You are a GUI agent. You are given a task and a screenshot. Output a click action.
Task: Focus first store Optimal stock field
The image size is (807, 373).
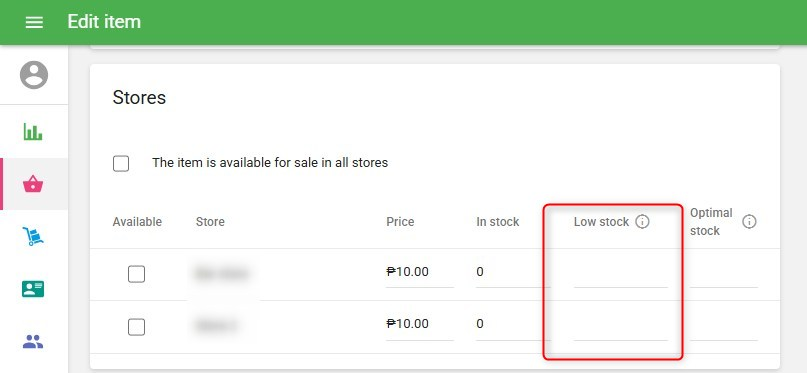[x=724, y=273]
